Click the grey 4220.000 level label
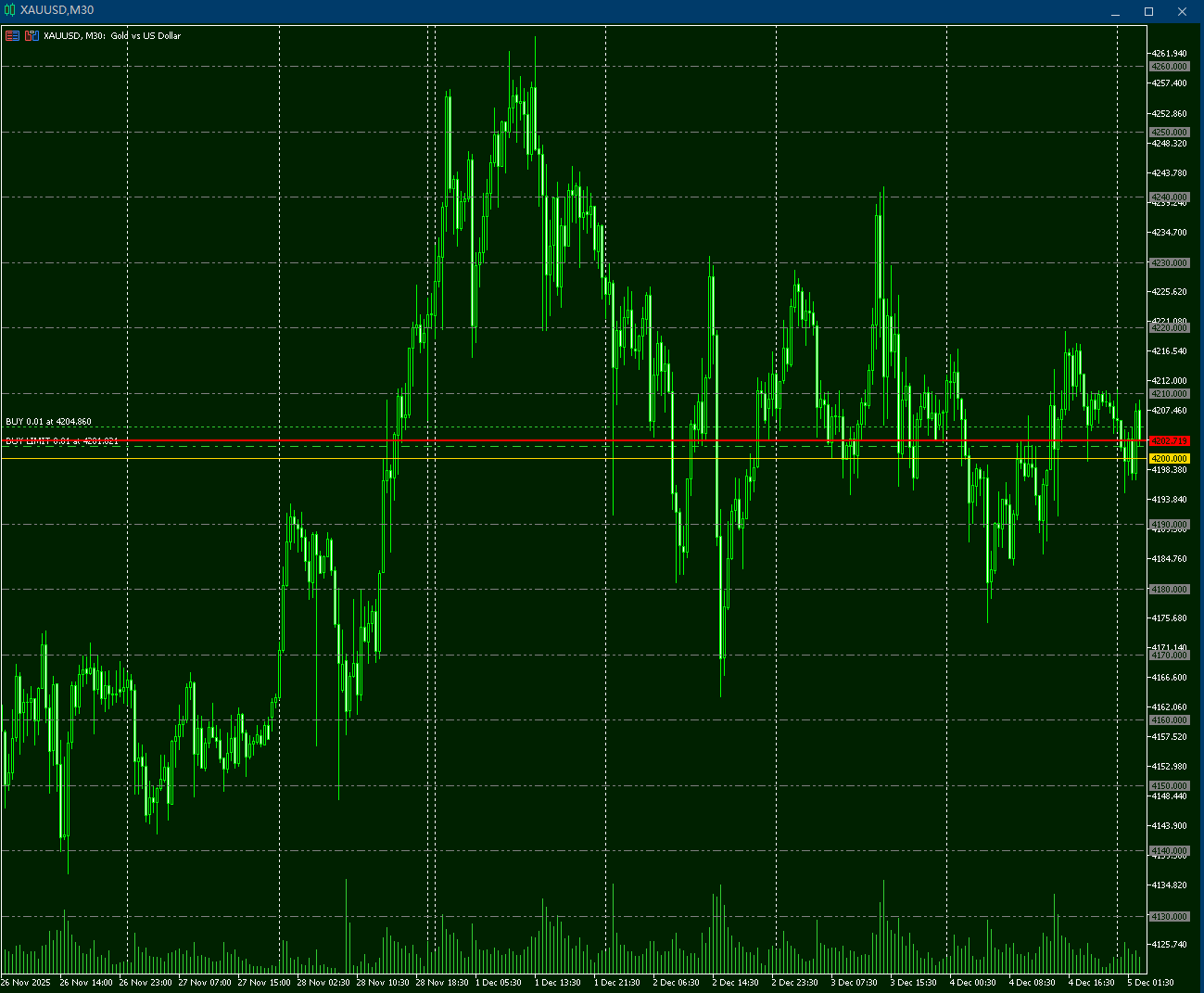 (x=1169, y=328)
